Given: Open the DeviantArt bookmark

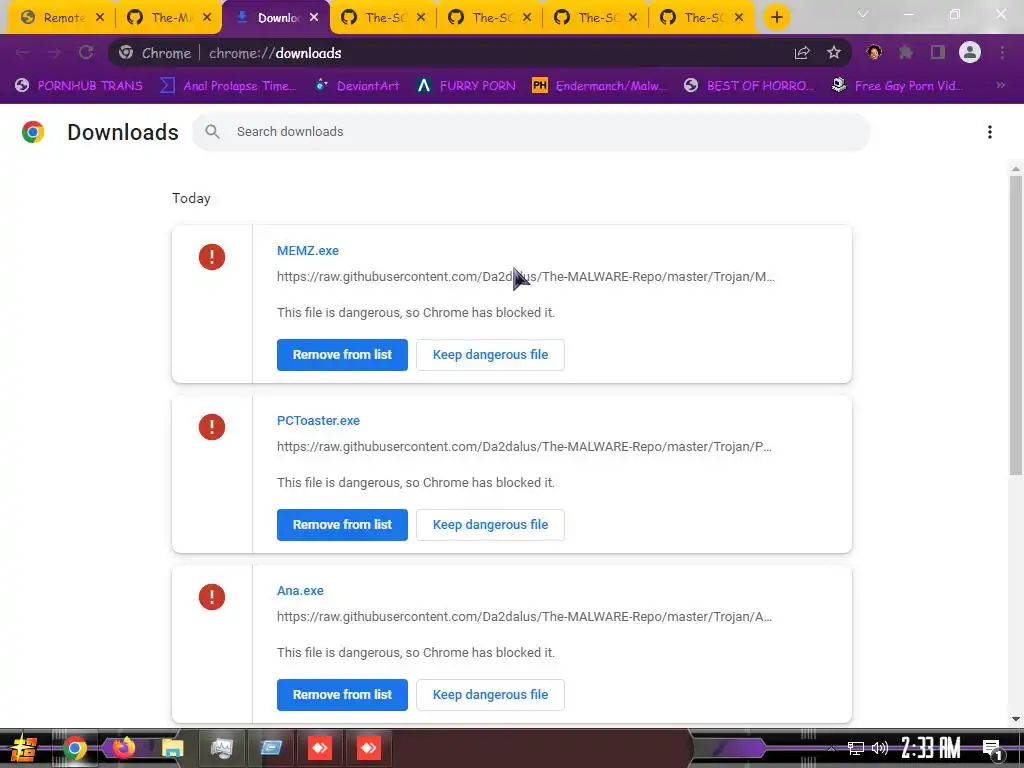Looking at the screenshot, I should pos(357,86).
